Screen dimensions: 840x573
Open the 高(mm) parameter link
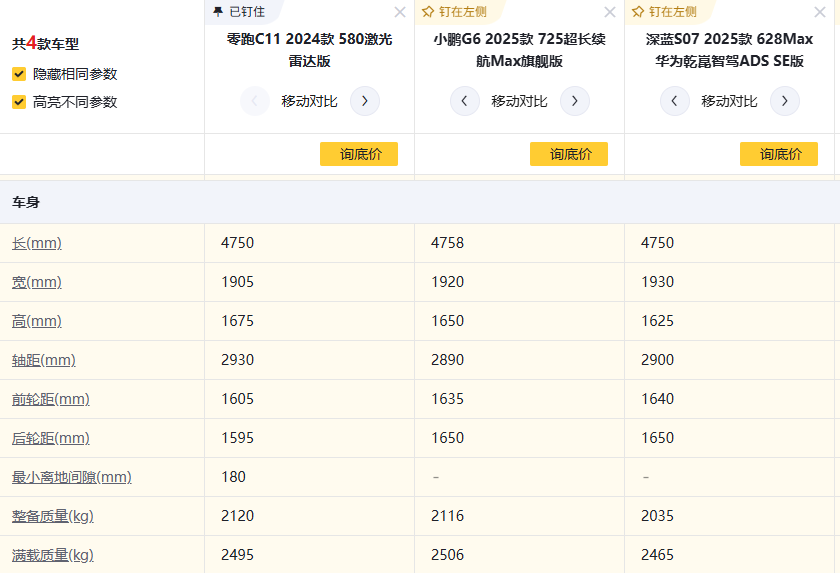click(36, 321)
